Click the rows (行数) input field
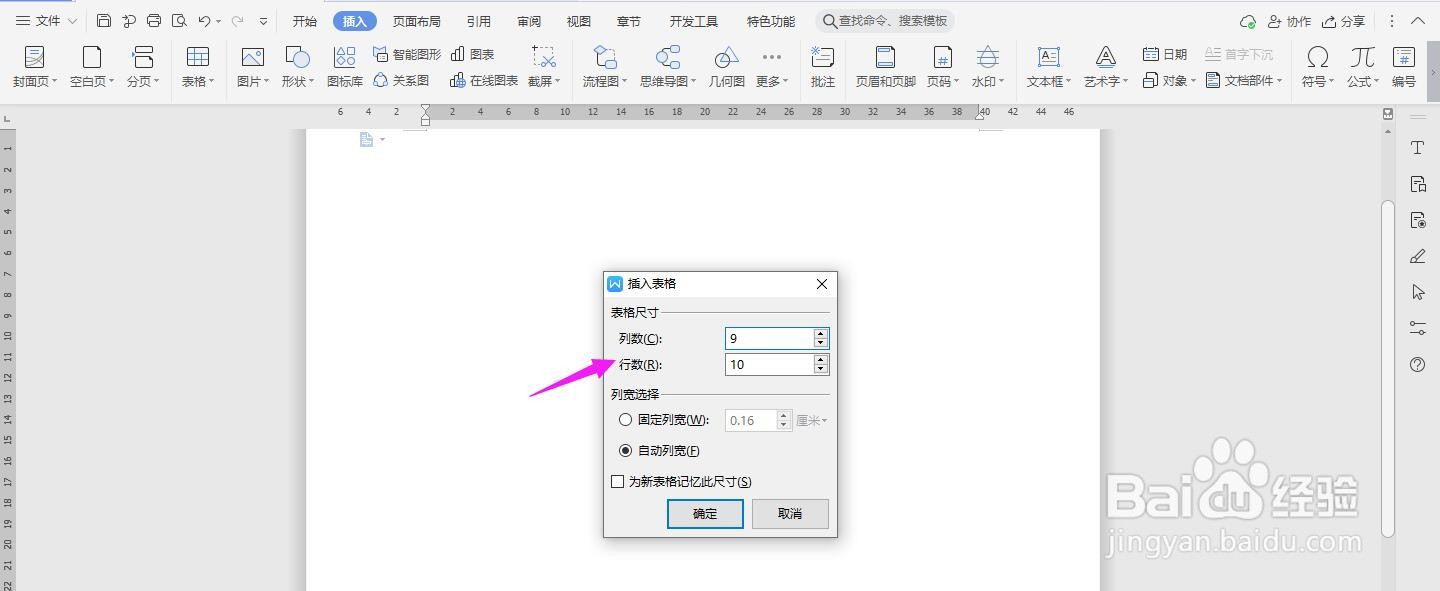 pyautogui.click(x=769, y=365)
